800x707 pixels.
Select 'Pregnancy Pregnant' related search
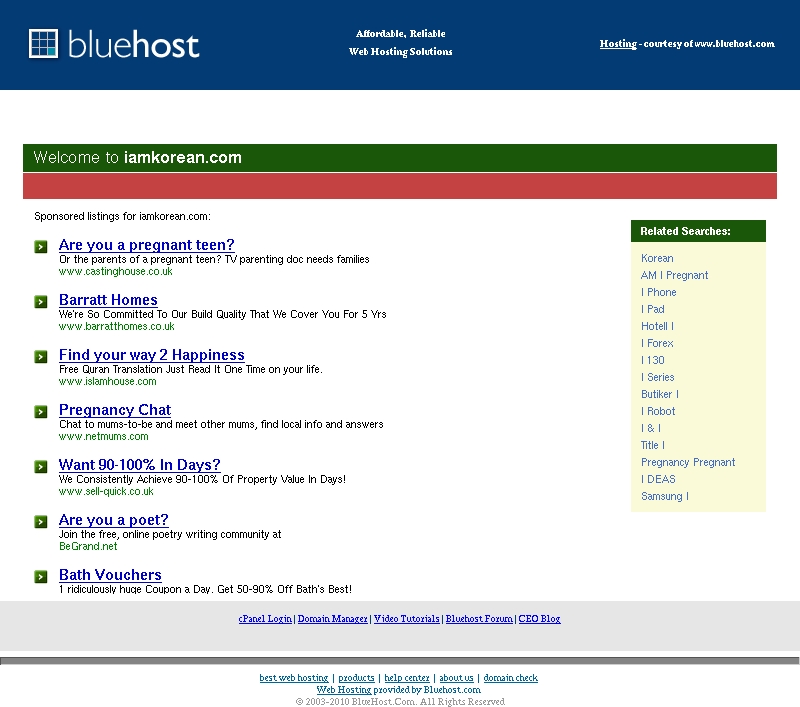pyautogui.click(x=688, y=462)
